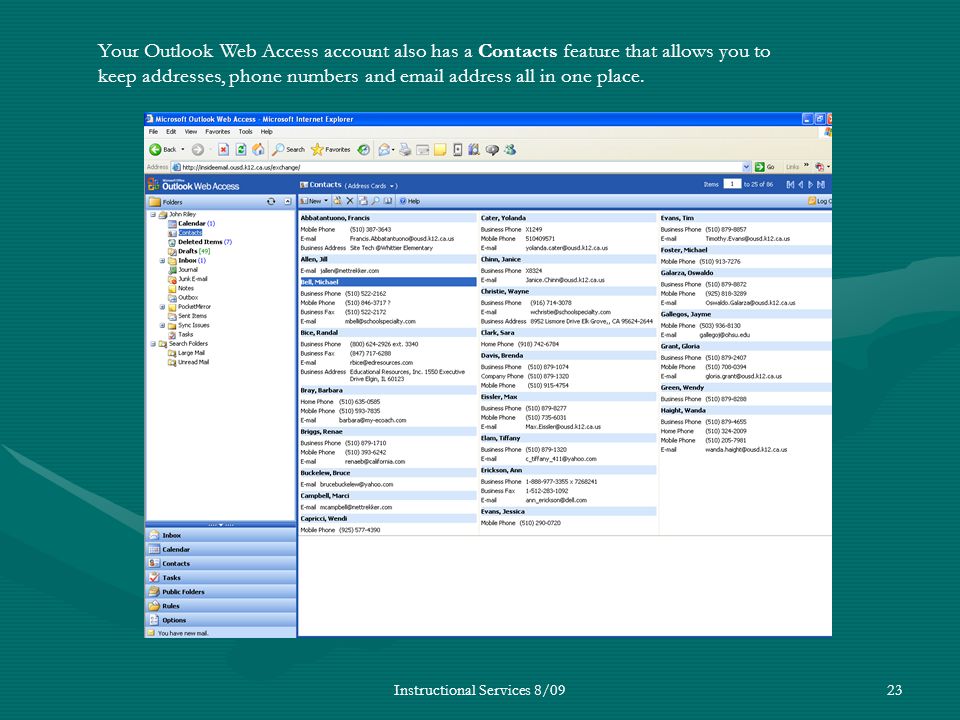Open the View menu

(x=191, y=132)
